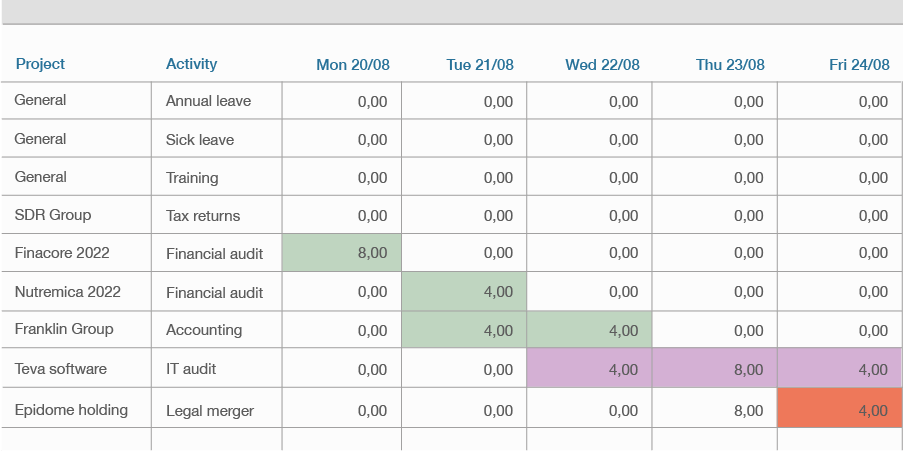Click Tax returns Monday 0,00 cell

click(342, 215)
